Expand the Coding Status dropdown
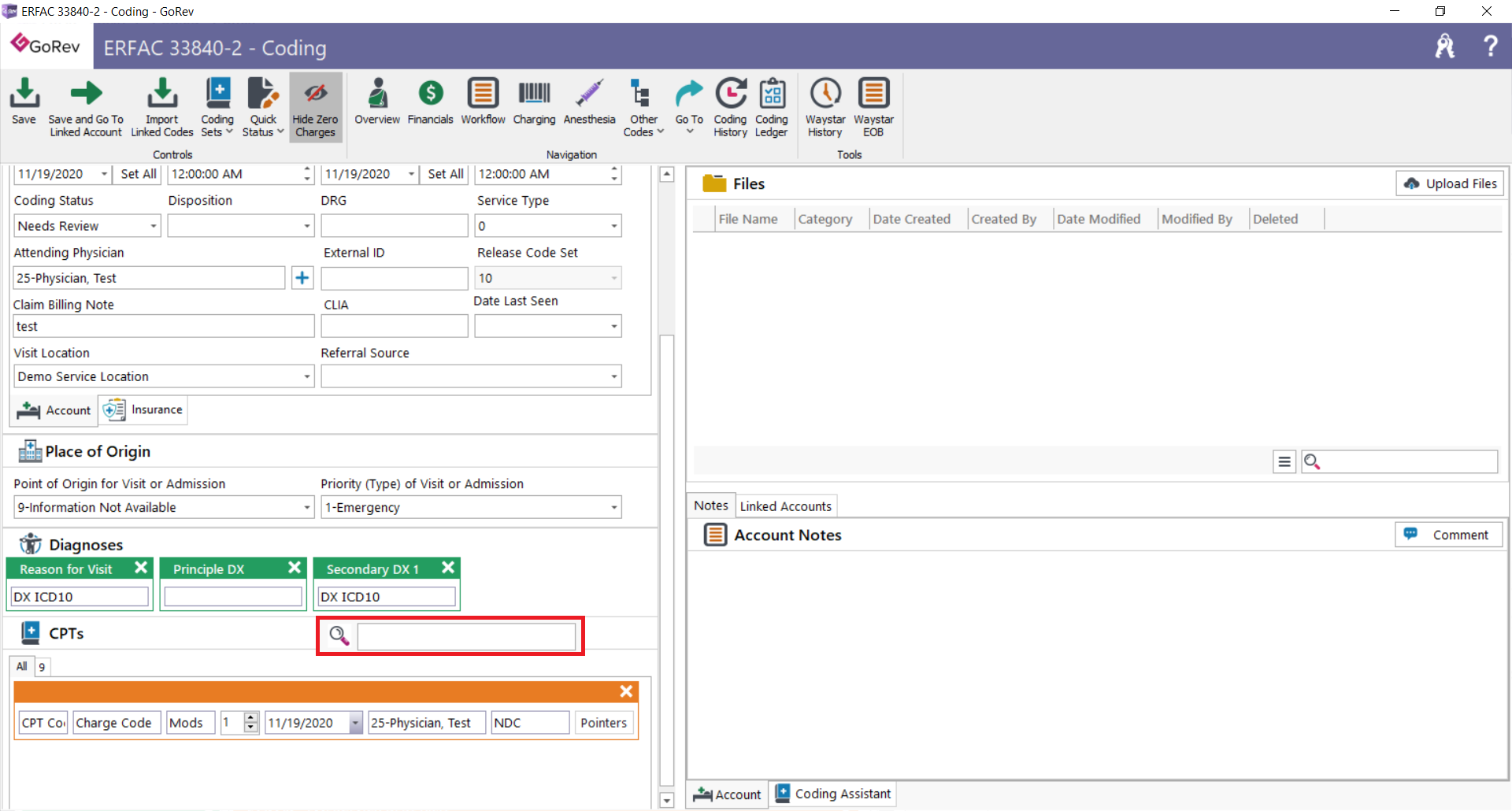Viewport: 1512px width, 811px height. coord(154,226)
